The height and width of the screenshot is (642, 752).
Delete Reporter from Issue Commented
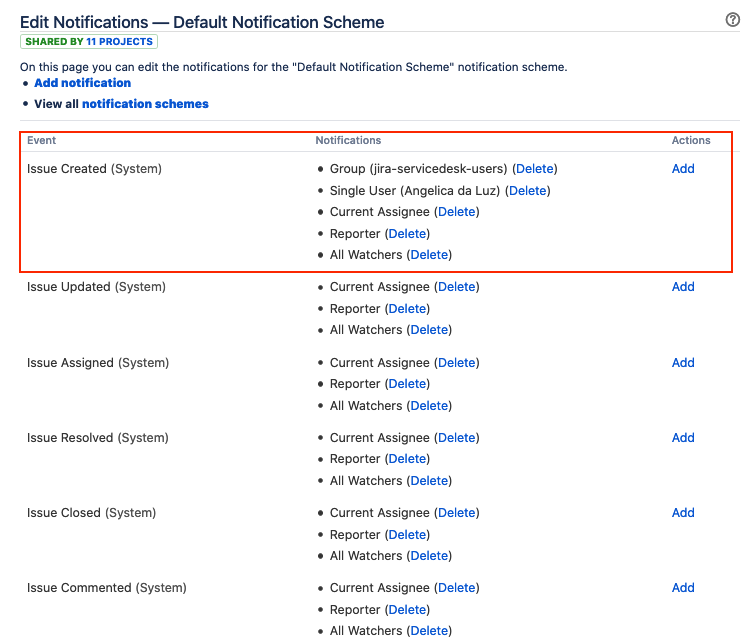point(407,610)
